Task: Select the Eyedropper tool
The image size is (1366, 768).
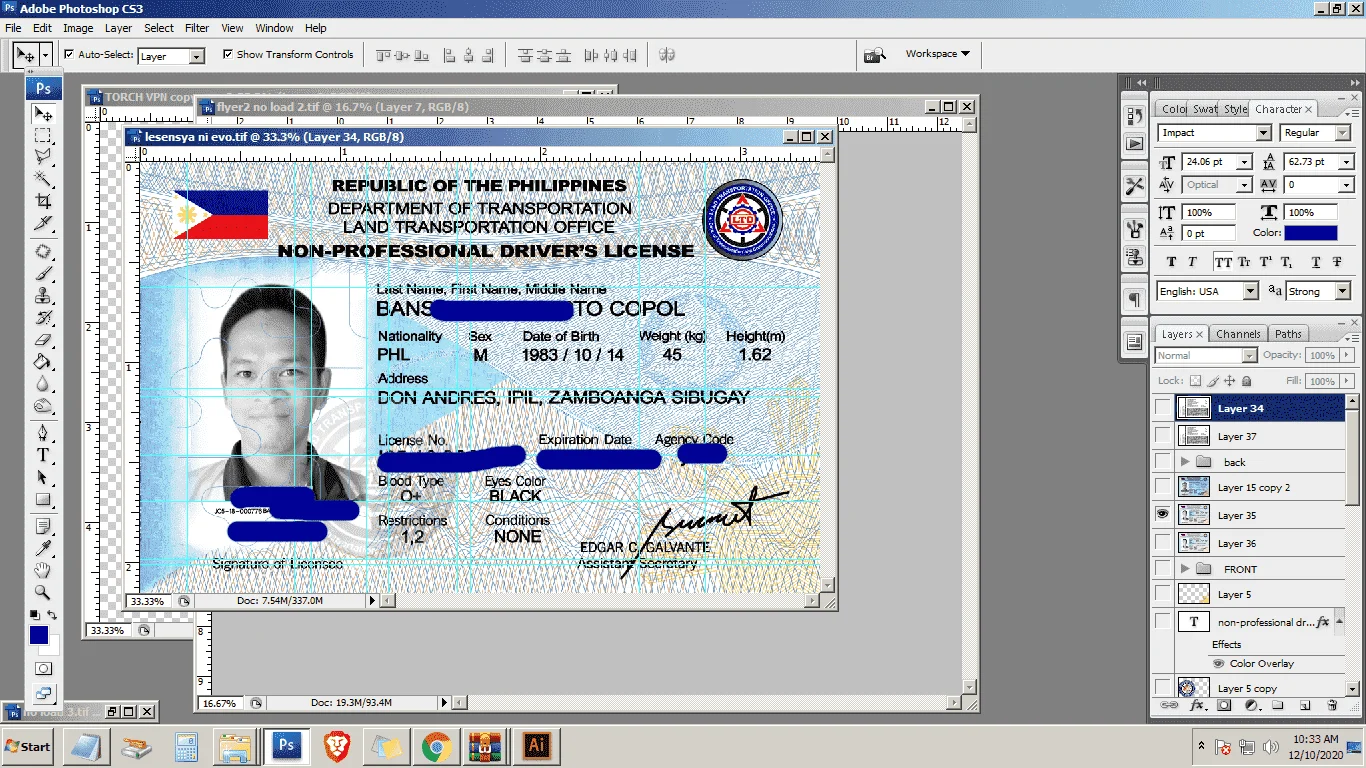Action: 43,548
